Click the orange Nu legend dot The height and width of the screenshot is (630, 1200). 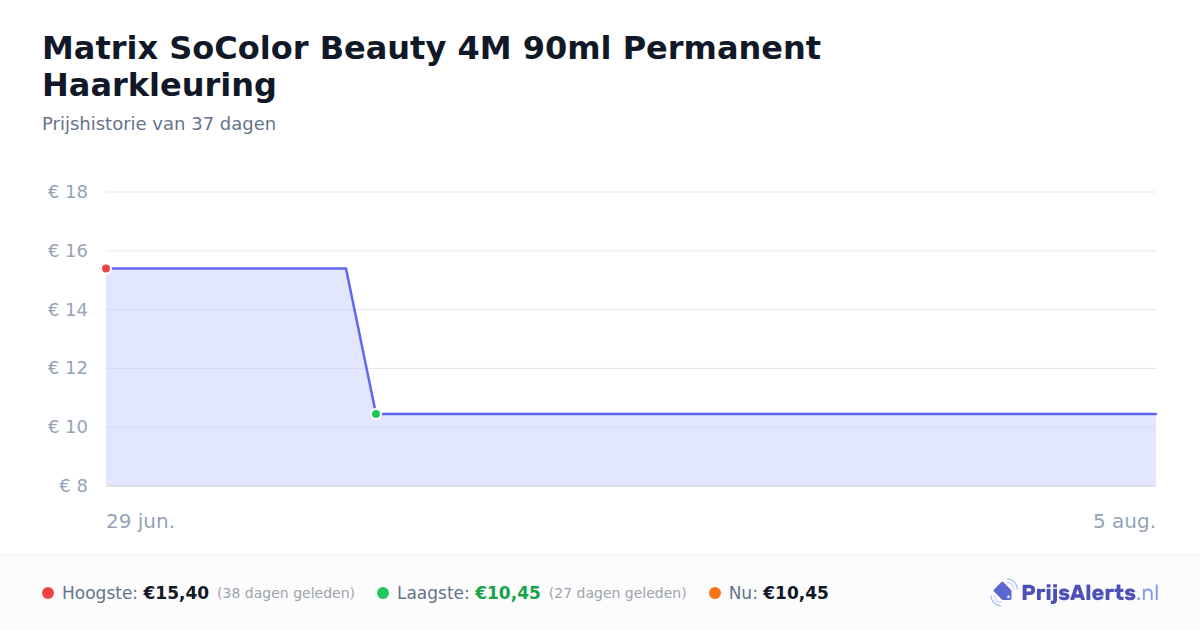coord(715,593)
